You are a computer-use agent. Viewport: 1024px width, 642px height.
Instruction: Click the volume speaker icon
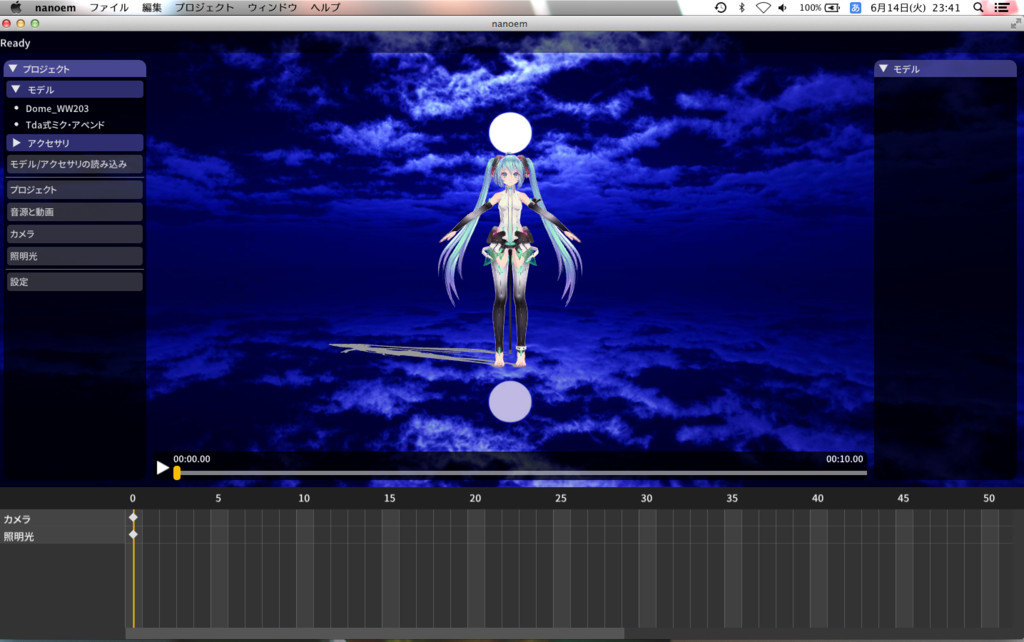click(x=783, y=8)
